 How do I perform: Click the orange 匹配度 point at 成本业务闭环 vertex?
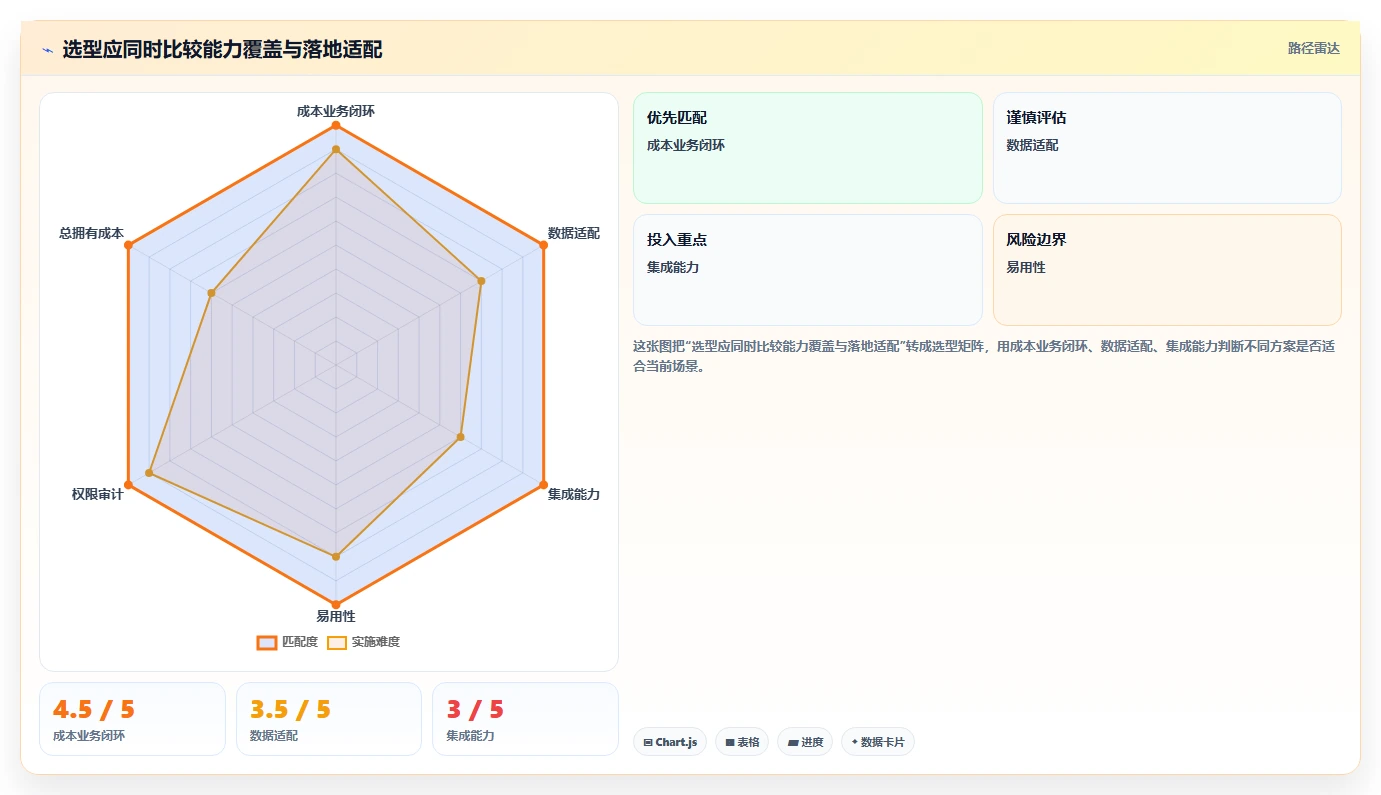tap(336, 125)
